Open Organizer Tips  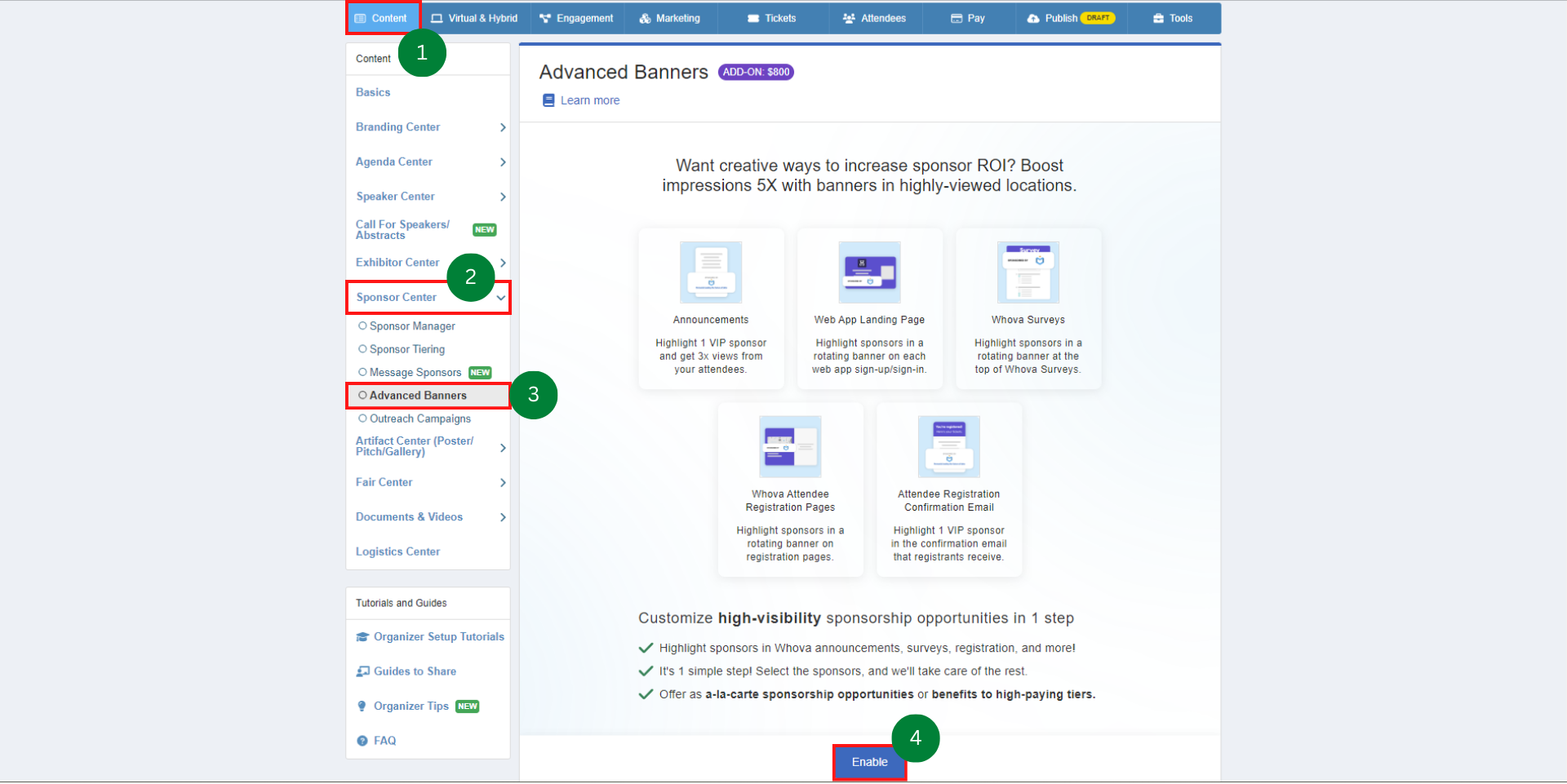(x=411, y=706)
